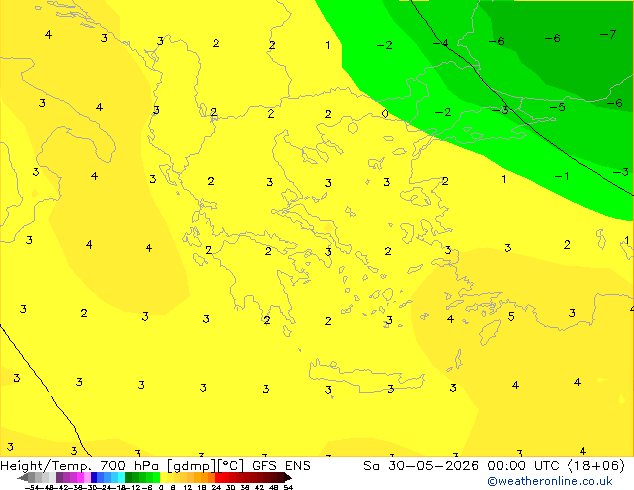Image resolution: width=634 pixels, height=490 pixels.
Task: Click the cyan band in the legend
Action: pos(121,477)
